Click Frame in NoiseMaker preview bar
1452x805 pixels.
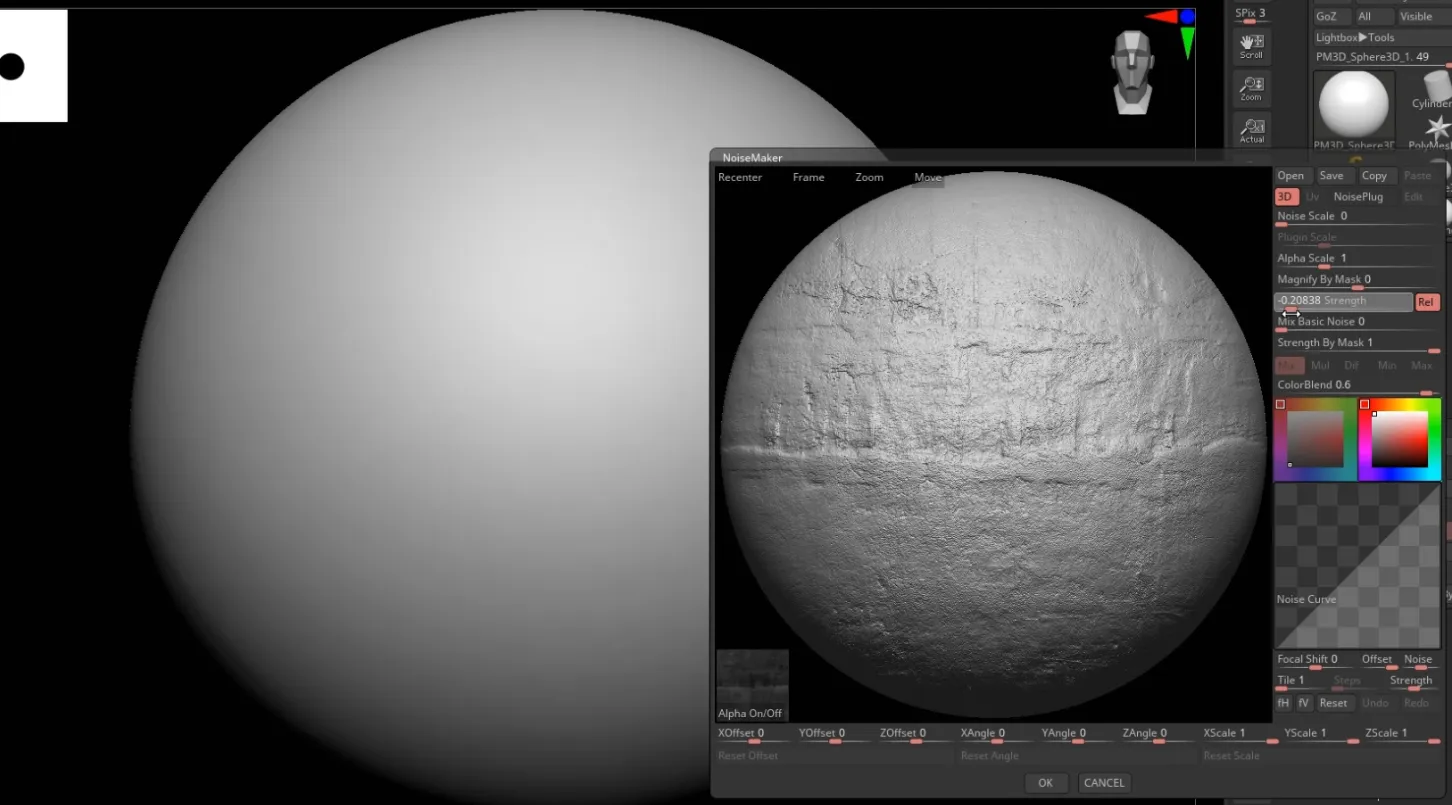tap(808, 177)
